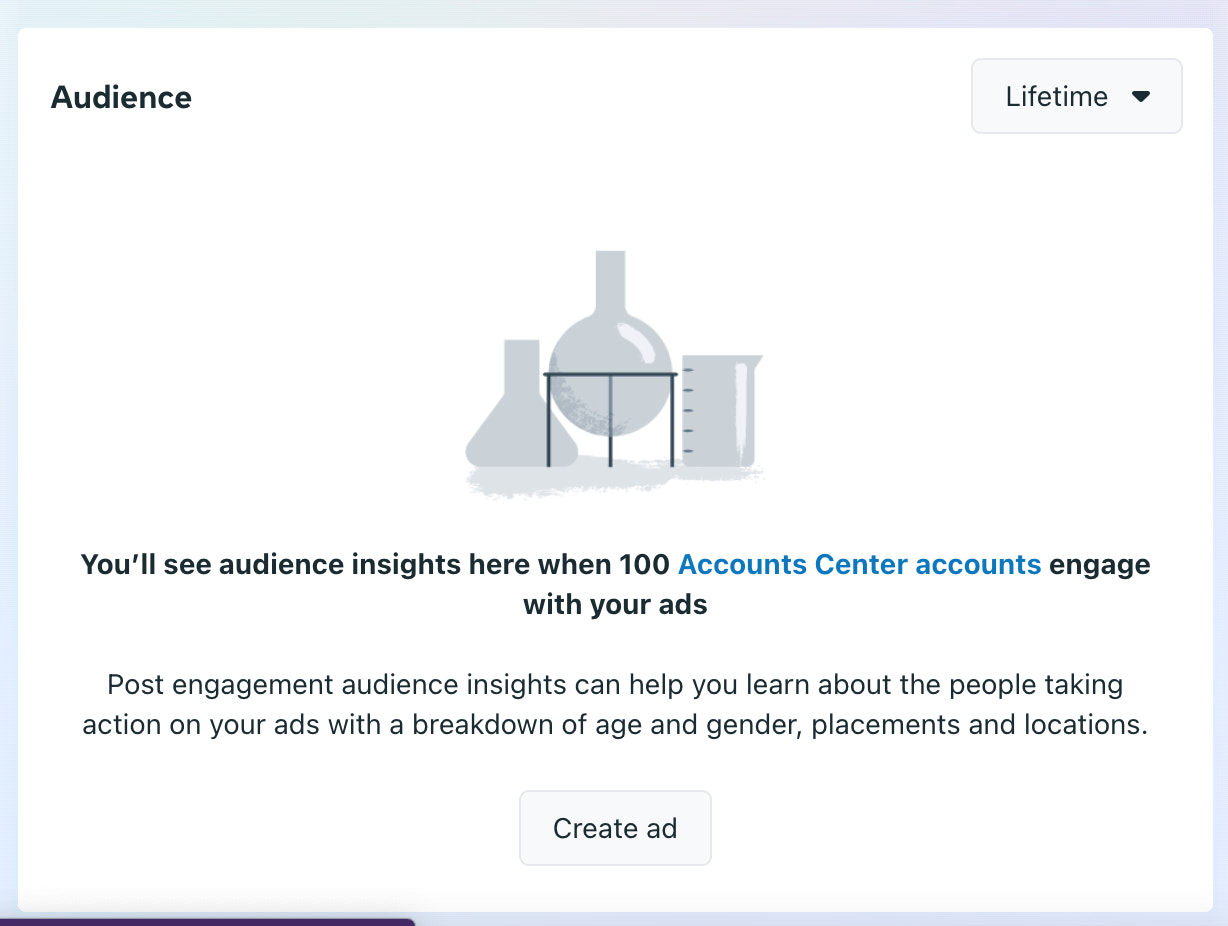Click the word "engage" in the headline
1228x926 pixels.
pyautogui.click(x=1100, y=564)
